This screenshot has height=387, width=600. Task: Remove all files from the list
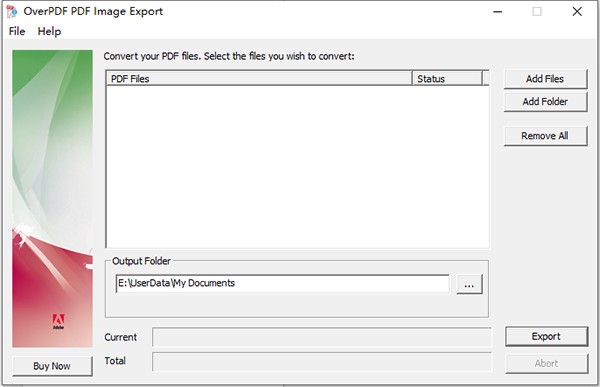[x=545, y=136]
